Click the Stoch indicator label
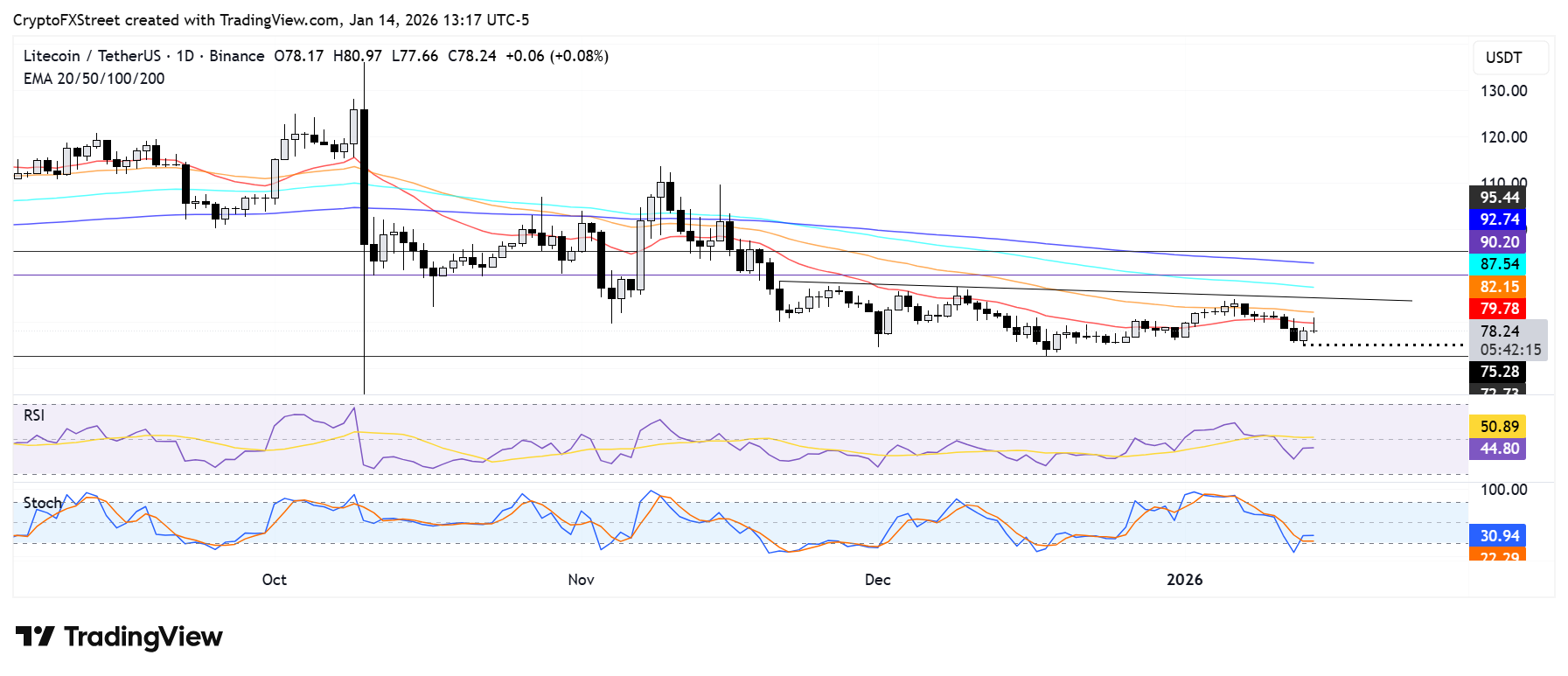This screenshot has width=1568, height=676. point(42,503)
